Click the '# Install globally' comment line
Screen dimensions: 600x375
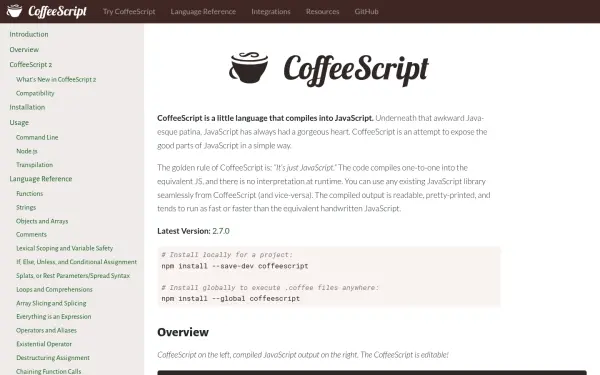coord(270,288)
